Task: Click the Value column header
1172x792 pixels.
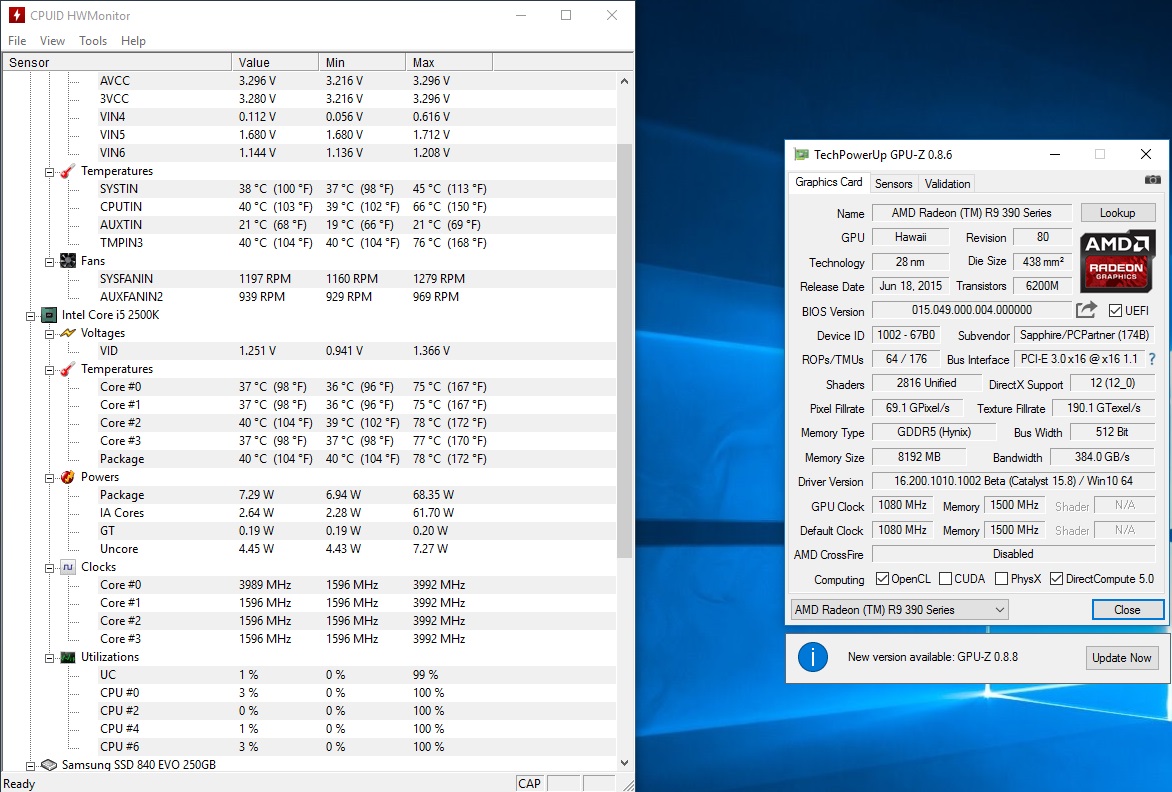Action: point(274,62)
